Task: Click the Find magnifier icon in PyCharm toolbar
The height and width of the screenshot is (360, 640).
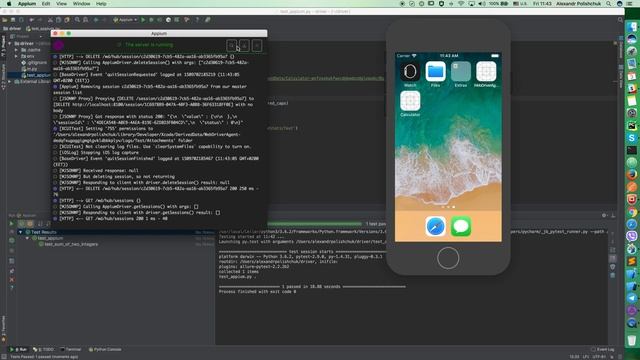Action: point(77,20)
